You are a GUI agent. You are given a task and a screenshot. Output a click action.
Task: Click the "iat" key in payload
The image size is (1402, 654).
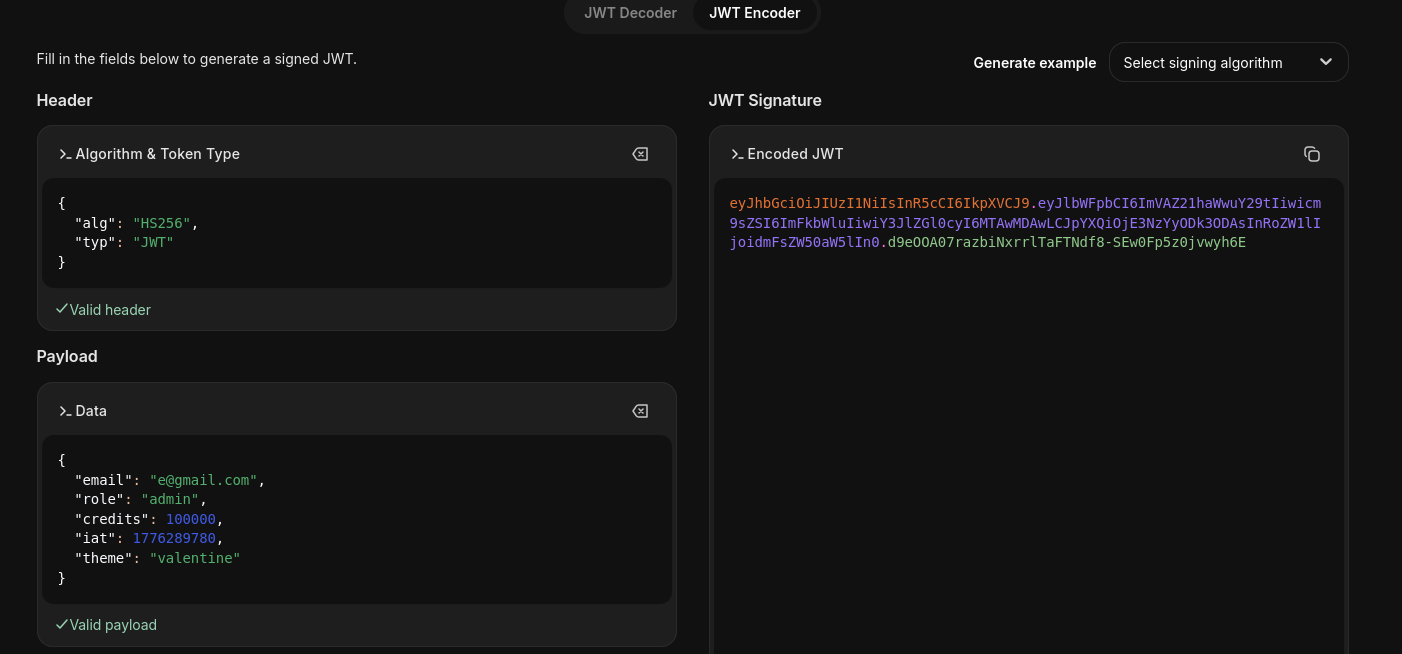[95, 538]
